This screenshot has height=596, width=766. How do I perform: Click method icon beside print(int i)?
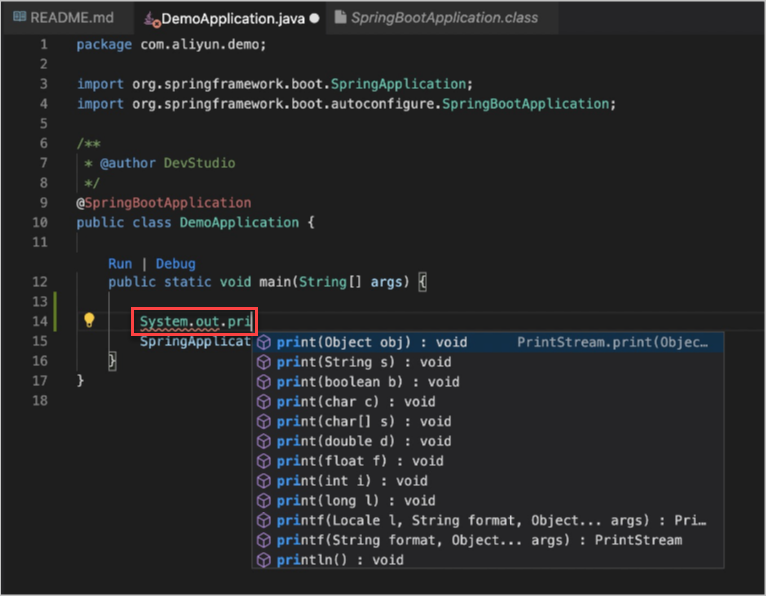coord(264,481)
